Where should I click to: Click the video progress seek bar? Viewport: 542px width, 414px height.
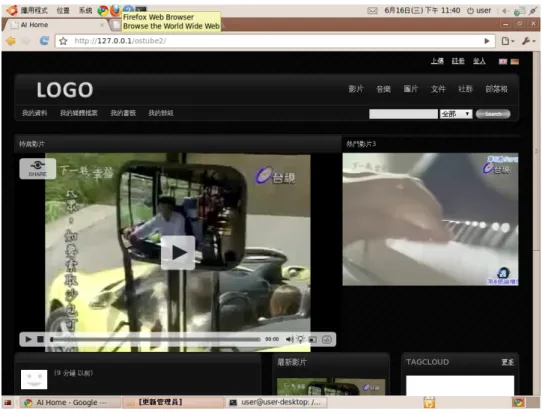156,339
